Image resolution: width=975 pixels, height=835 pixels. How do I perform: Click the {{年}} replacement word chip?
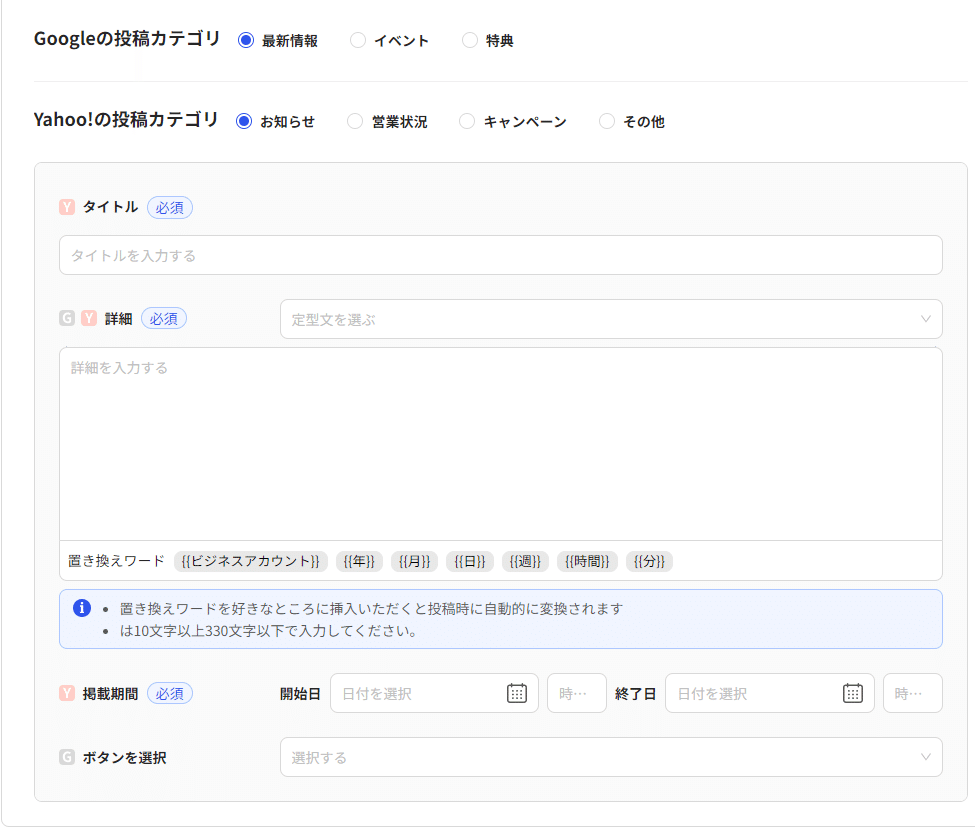(x=359, y=561)
